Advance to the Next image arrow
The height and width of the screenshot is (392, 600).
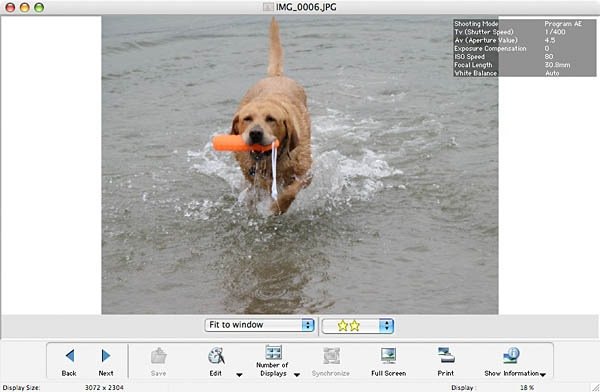point(106,356)
